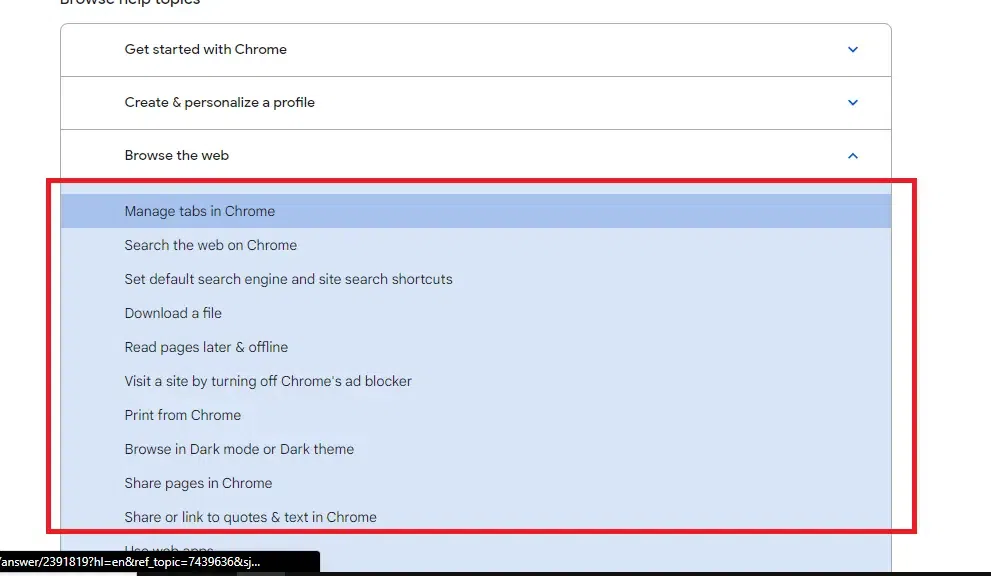Click the upward chevron on Browse the web

[853, 155]
